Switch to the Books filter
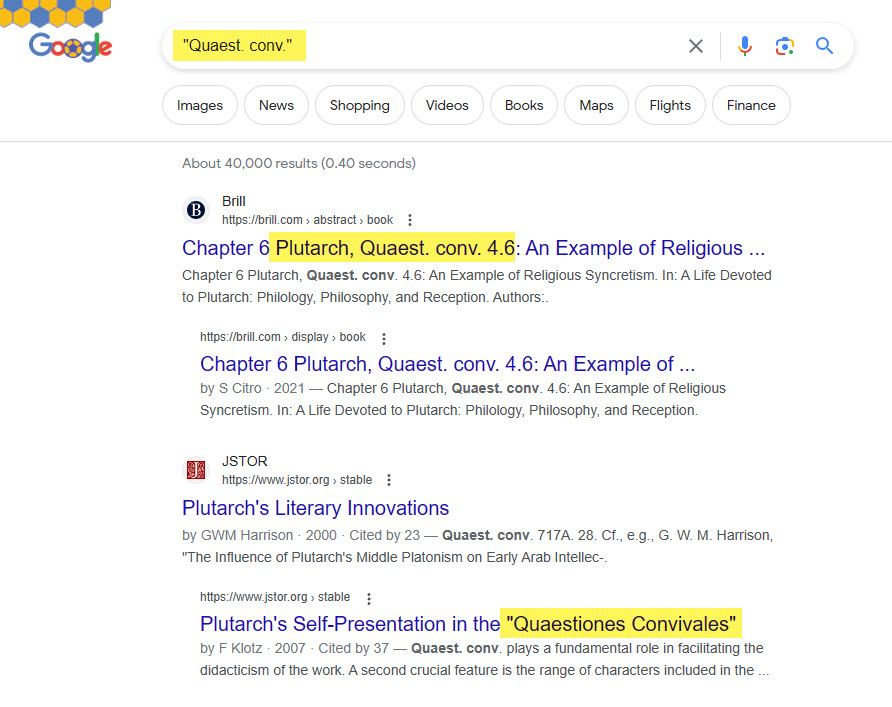Viewport: 892px width, 707px height. [524, 105]
